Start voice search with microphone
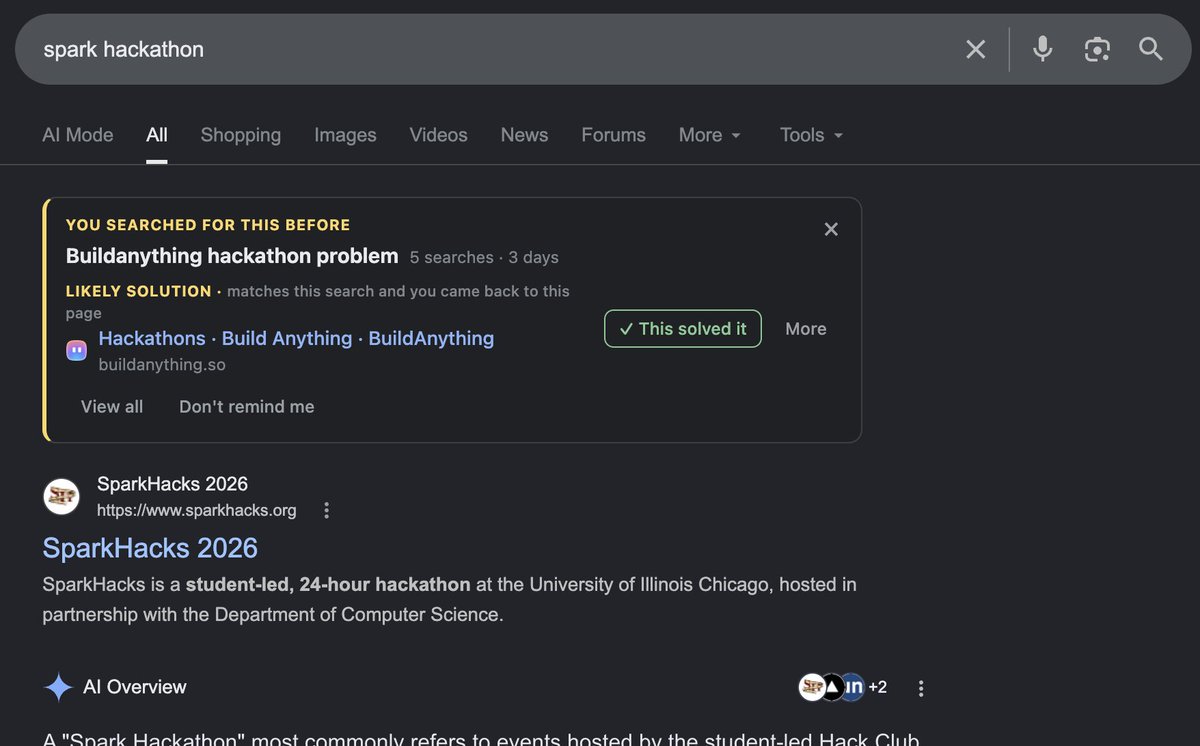Viewport: 1200px width, 746px height. pyautogui.click(x=1042, y=49)
